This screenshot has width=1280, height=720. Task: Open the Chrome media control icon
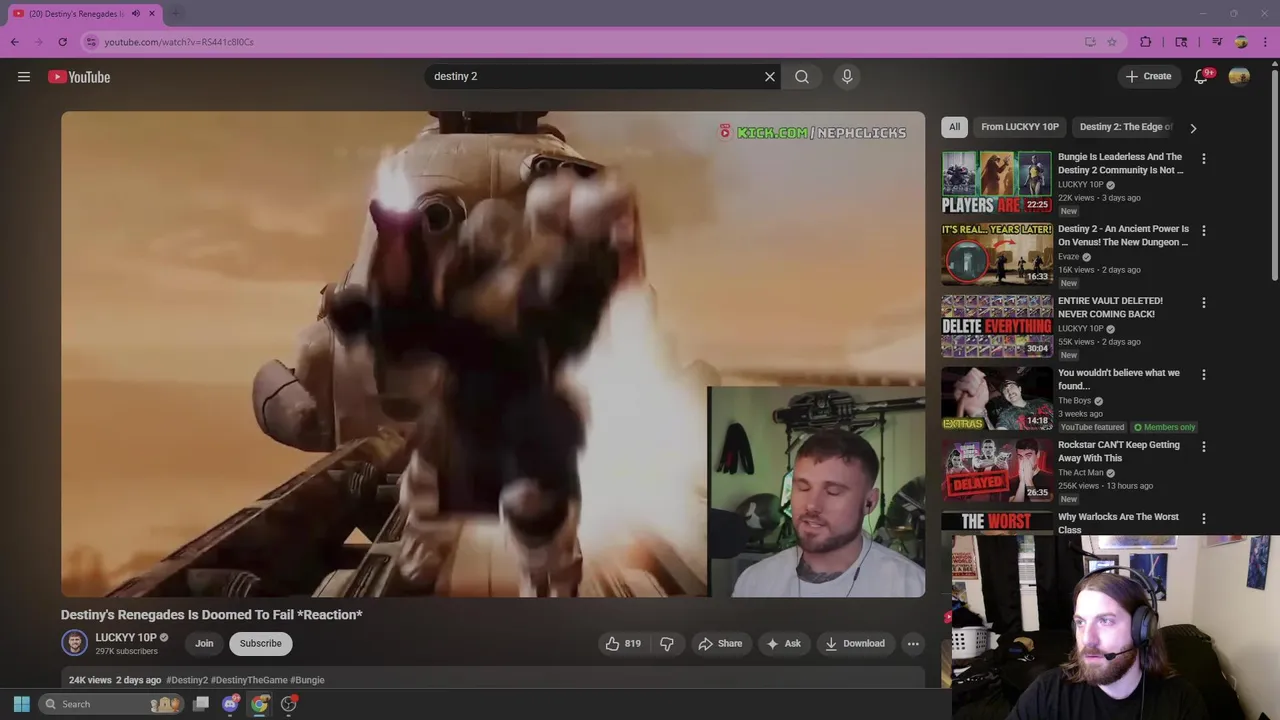(1217, 42)
